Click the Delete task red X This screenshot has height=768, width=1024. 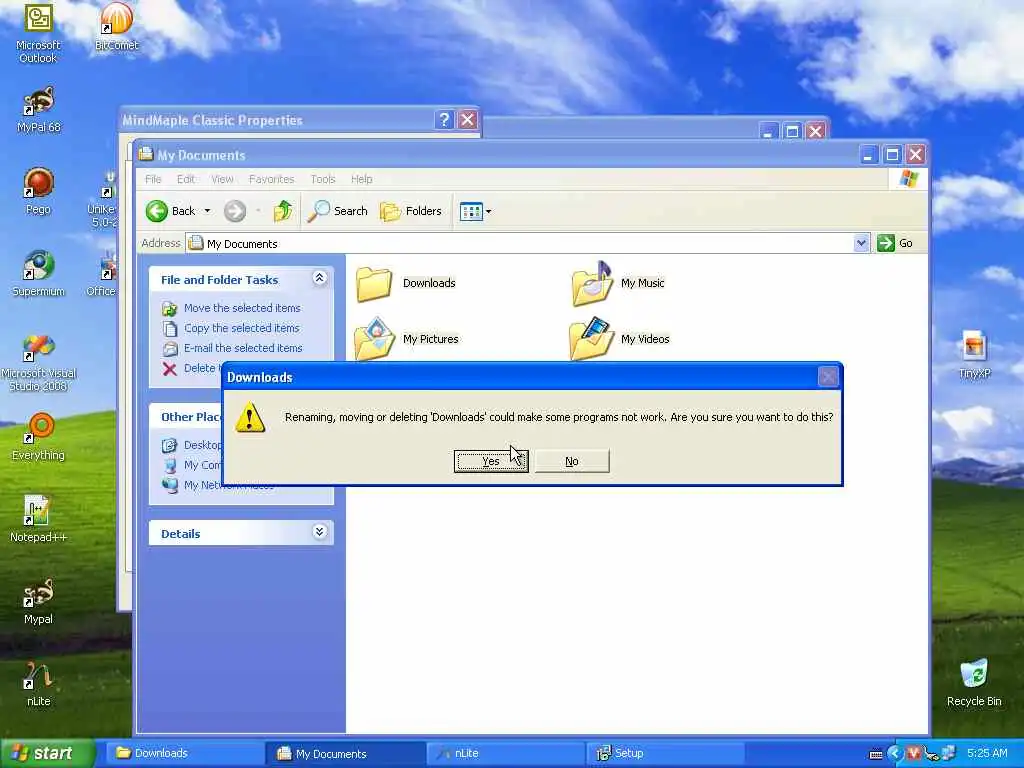pos(170,369)
